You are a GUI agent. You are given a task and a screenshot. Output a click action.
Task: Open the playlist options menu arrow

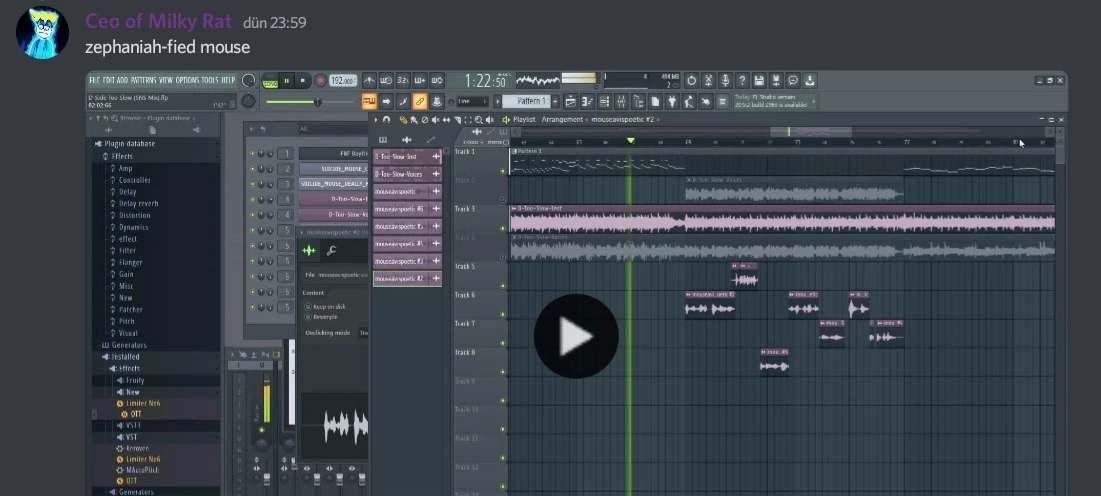pos(376,120)
